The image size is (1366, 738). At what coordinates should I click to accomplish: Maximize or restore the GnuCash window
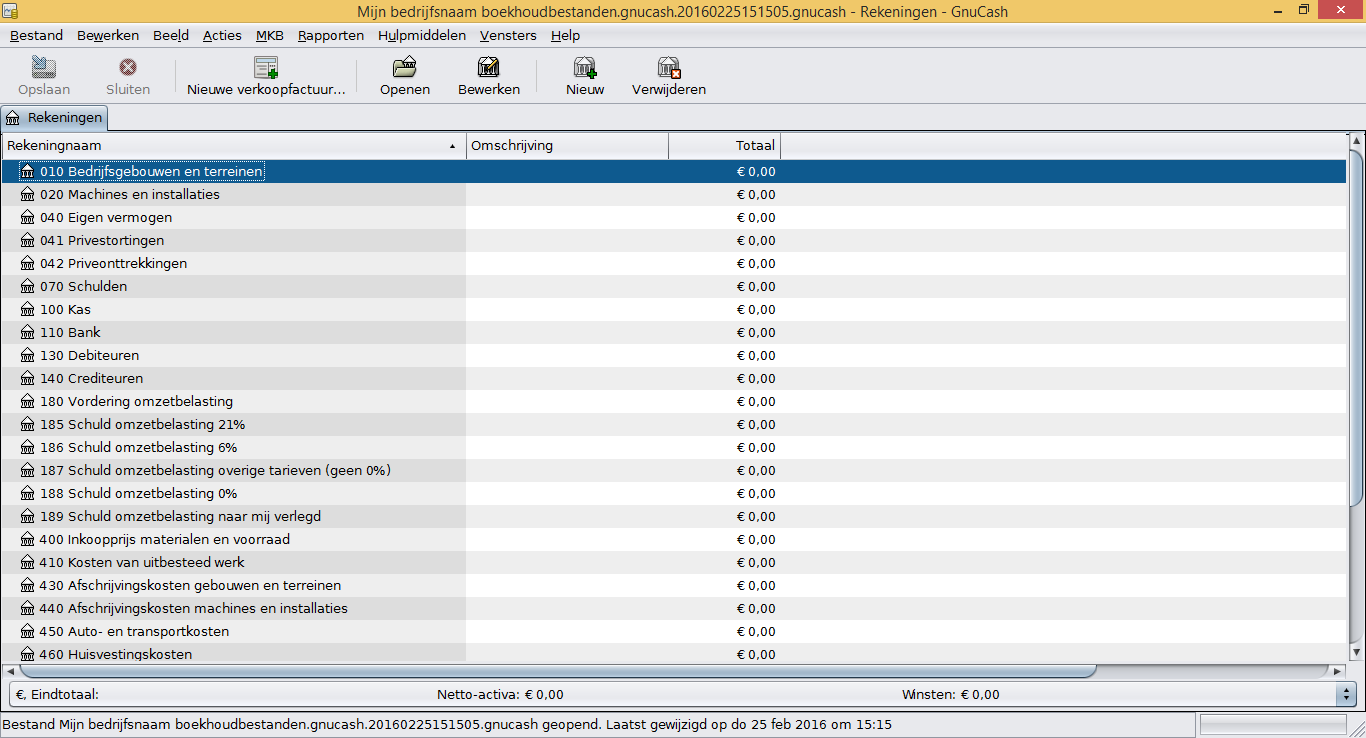point(1303,10)
